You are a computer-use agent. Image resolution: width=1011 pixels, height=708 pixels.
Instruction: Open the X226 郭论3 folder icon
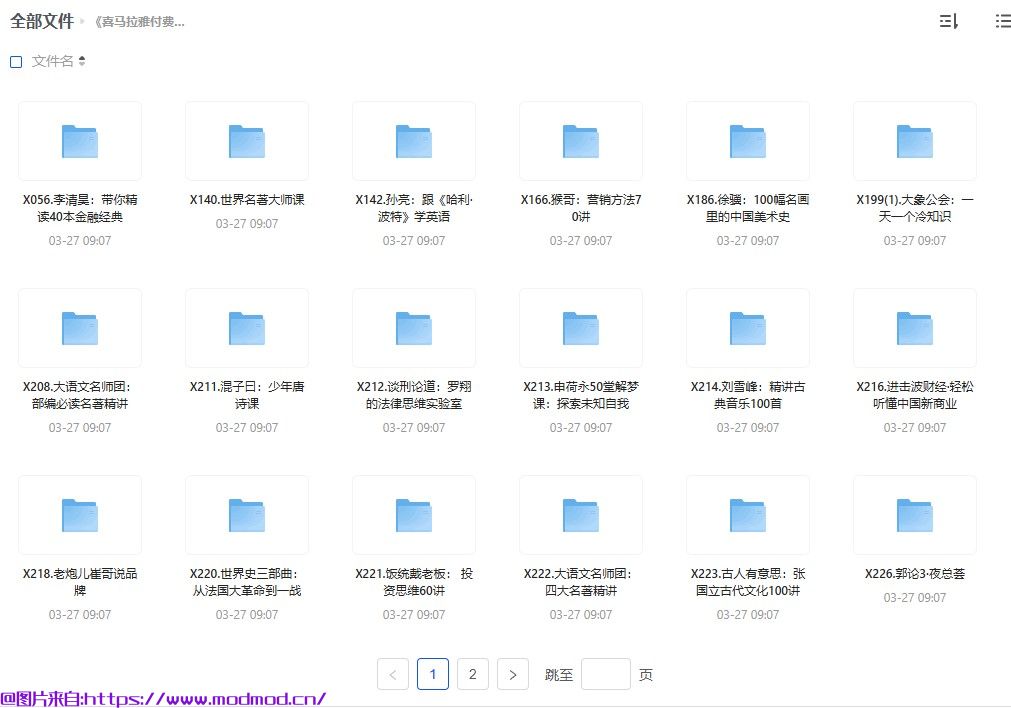pyautogui.click(x=915, y=515)
